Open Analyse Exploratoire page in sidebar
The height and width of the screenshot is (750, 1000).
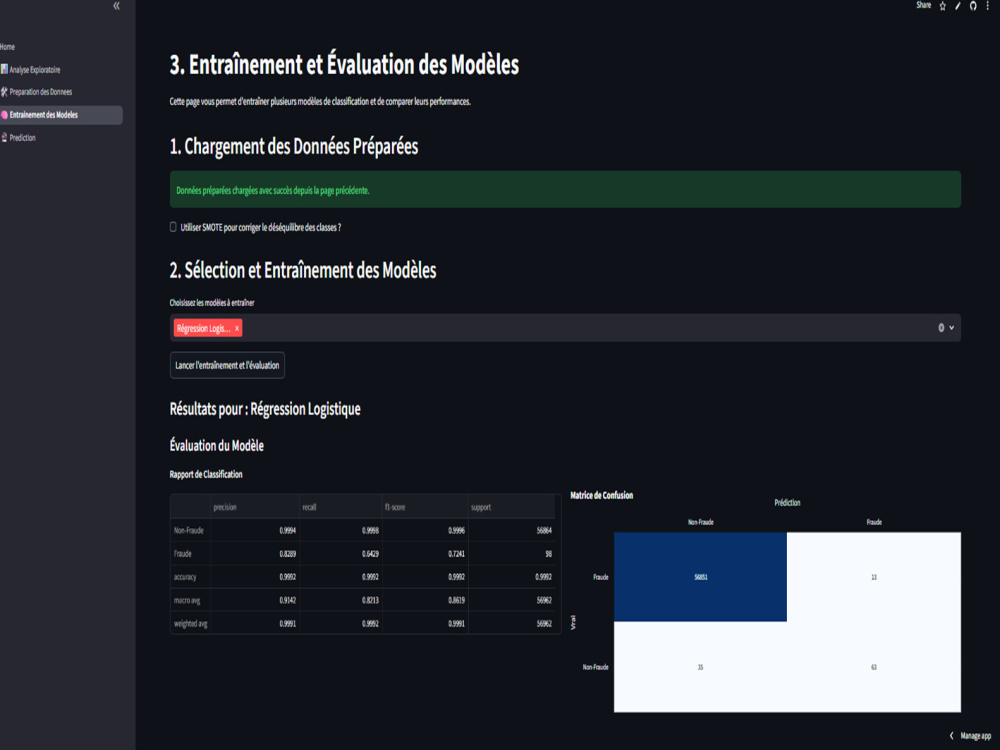pos(34,70)
